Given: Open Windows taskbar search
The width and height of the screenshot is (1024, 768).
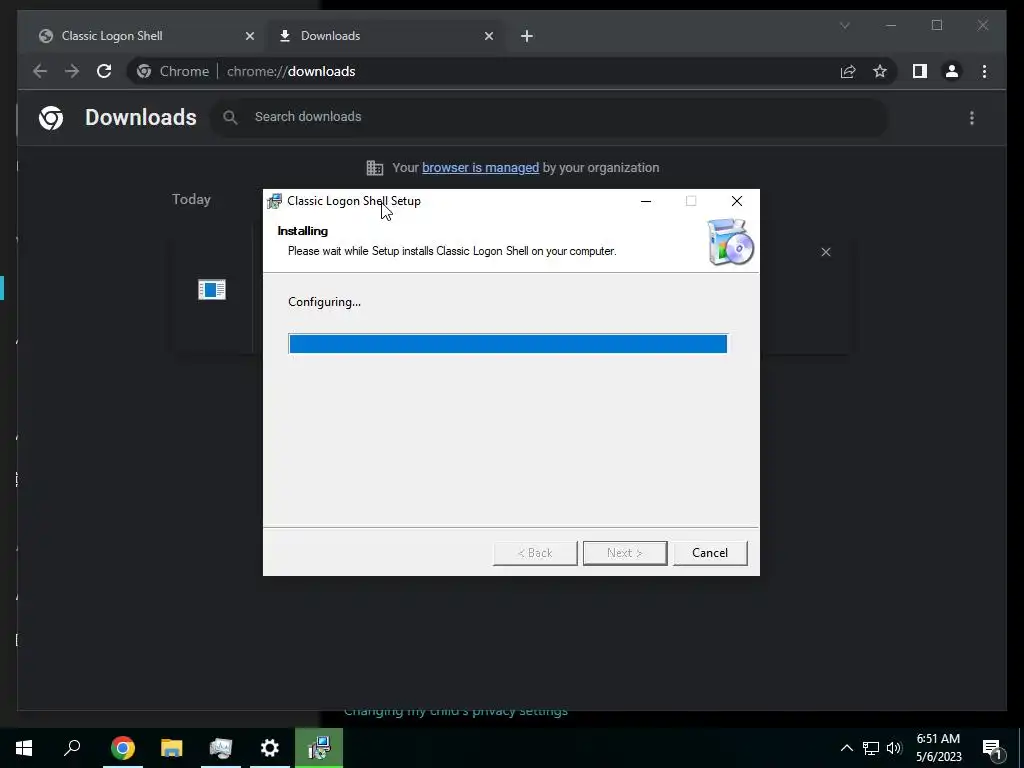Looking at the screenshot, I should point(72,747).
